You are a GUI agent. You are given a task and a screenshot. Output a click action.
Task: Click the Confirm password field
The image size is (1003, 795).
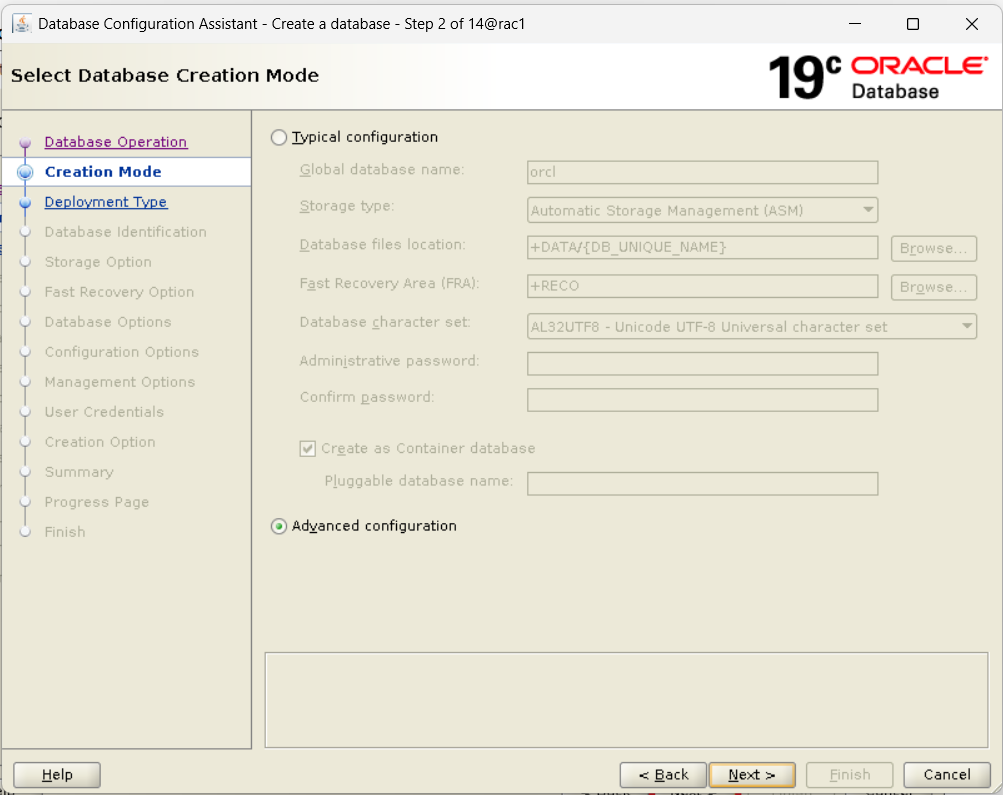click(x=702, y=400)
